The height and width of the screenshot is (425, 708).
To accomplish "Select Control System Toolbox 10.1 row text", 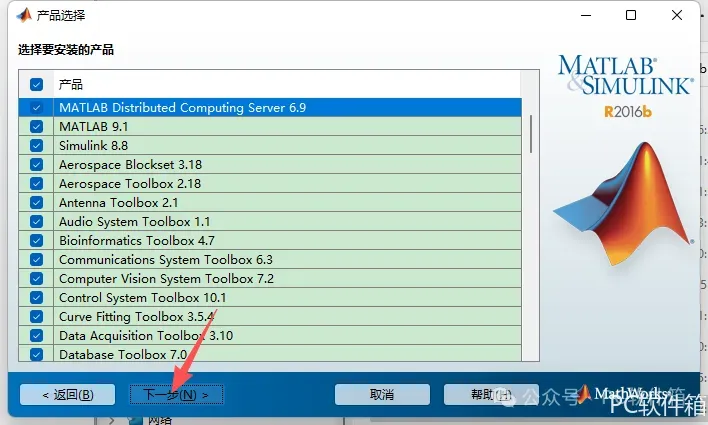I will pos(143,298).
